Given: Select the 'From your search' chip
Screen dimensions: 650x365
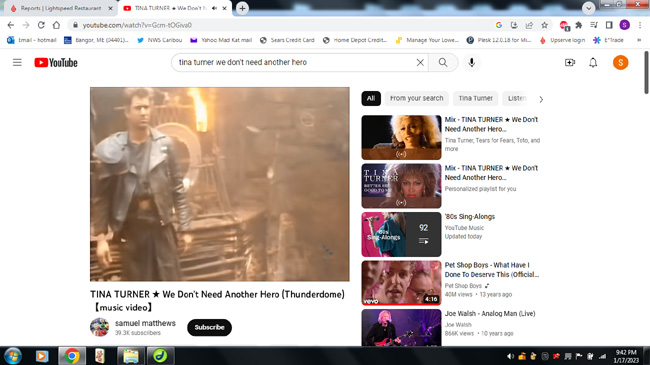Looking at the screenshot, I should point(417,98).
